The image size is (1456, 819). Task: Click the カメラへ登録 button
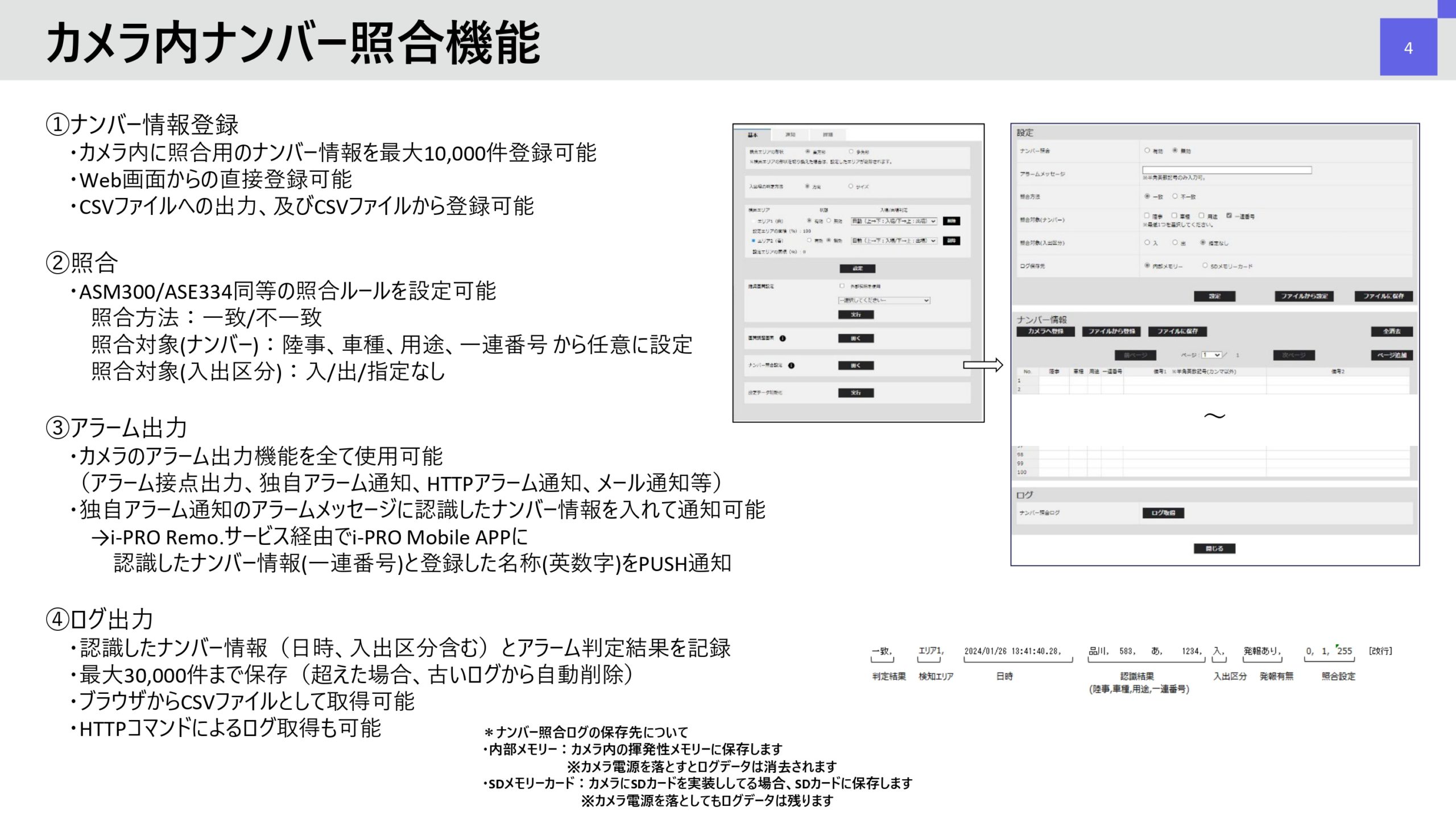pyautogui.click(x=1046, y=332)
